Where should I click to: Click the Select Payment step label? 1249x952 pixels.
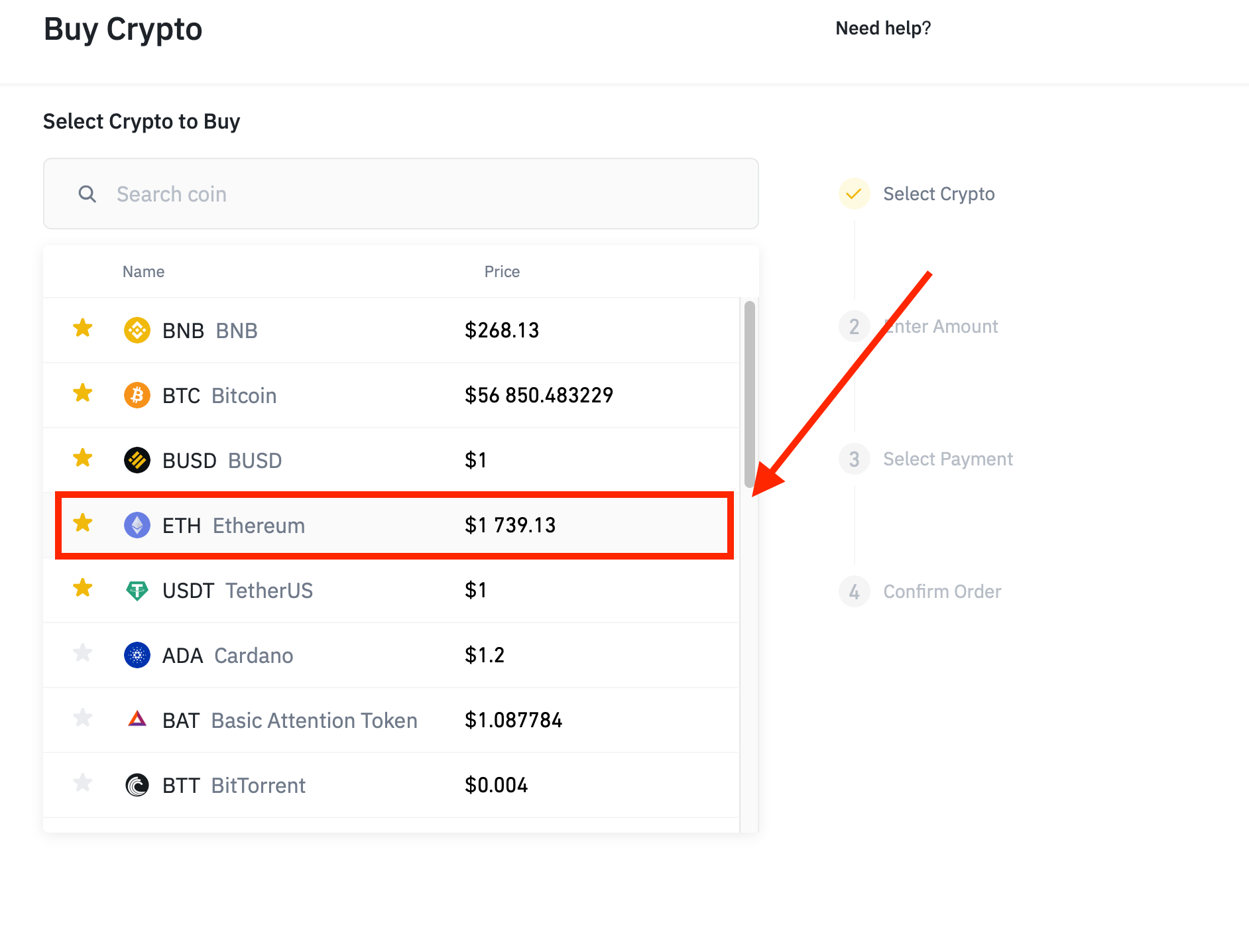click(948, 459)
